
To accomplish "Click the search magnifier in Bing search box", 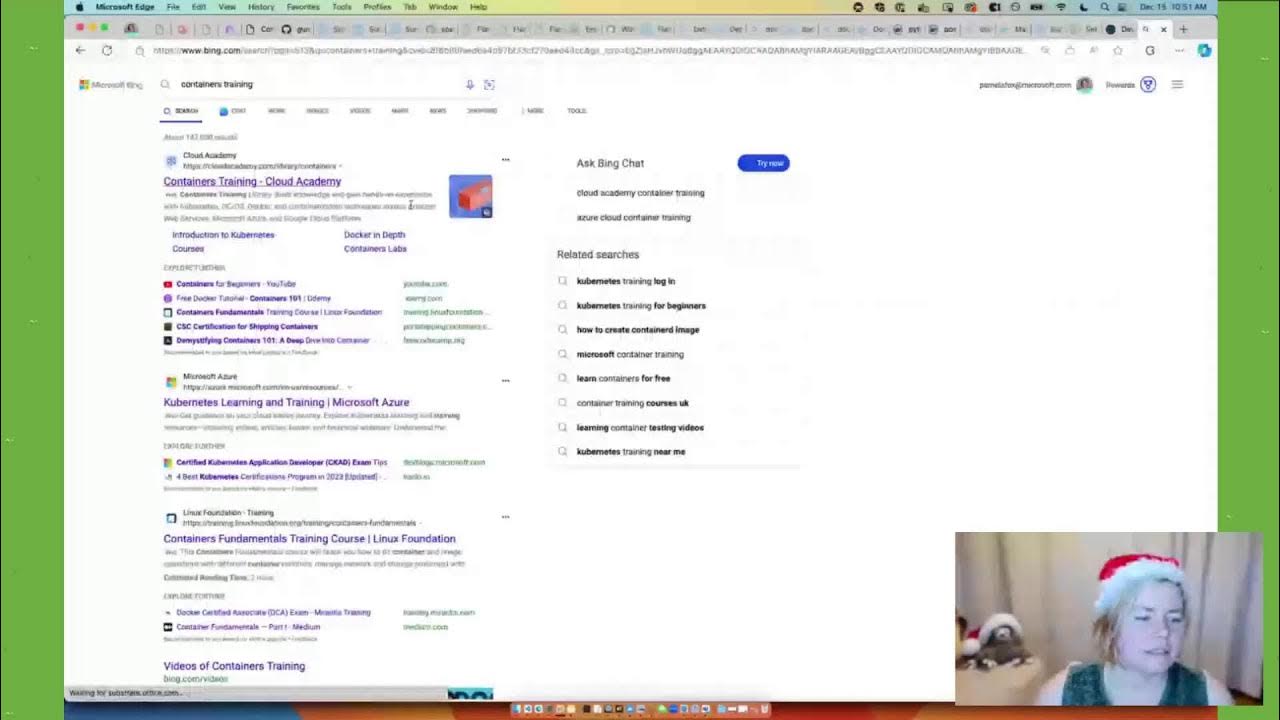I will pos(165,85).
